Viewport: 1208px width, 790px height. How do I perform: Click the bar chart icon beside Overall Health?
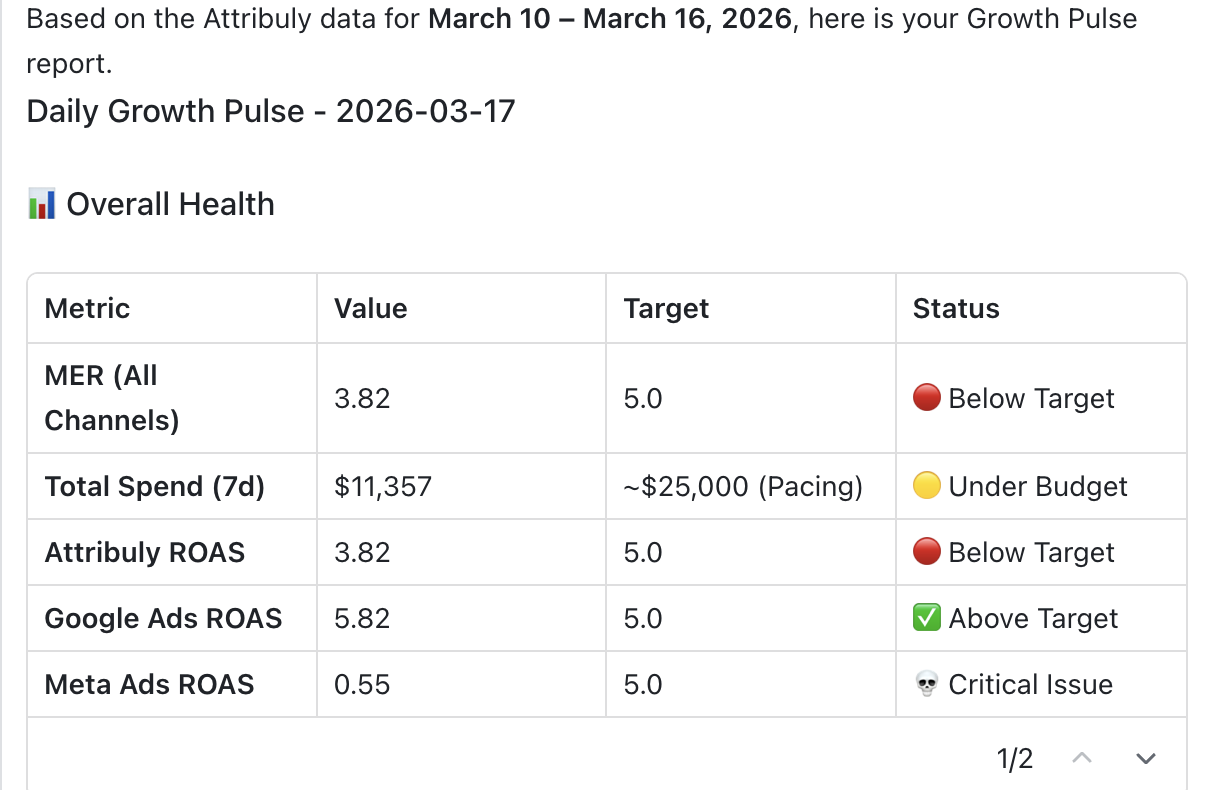coord(41,205)
